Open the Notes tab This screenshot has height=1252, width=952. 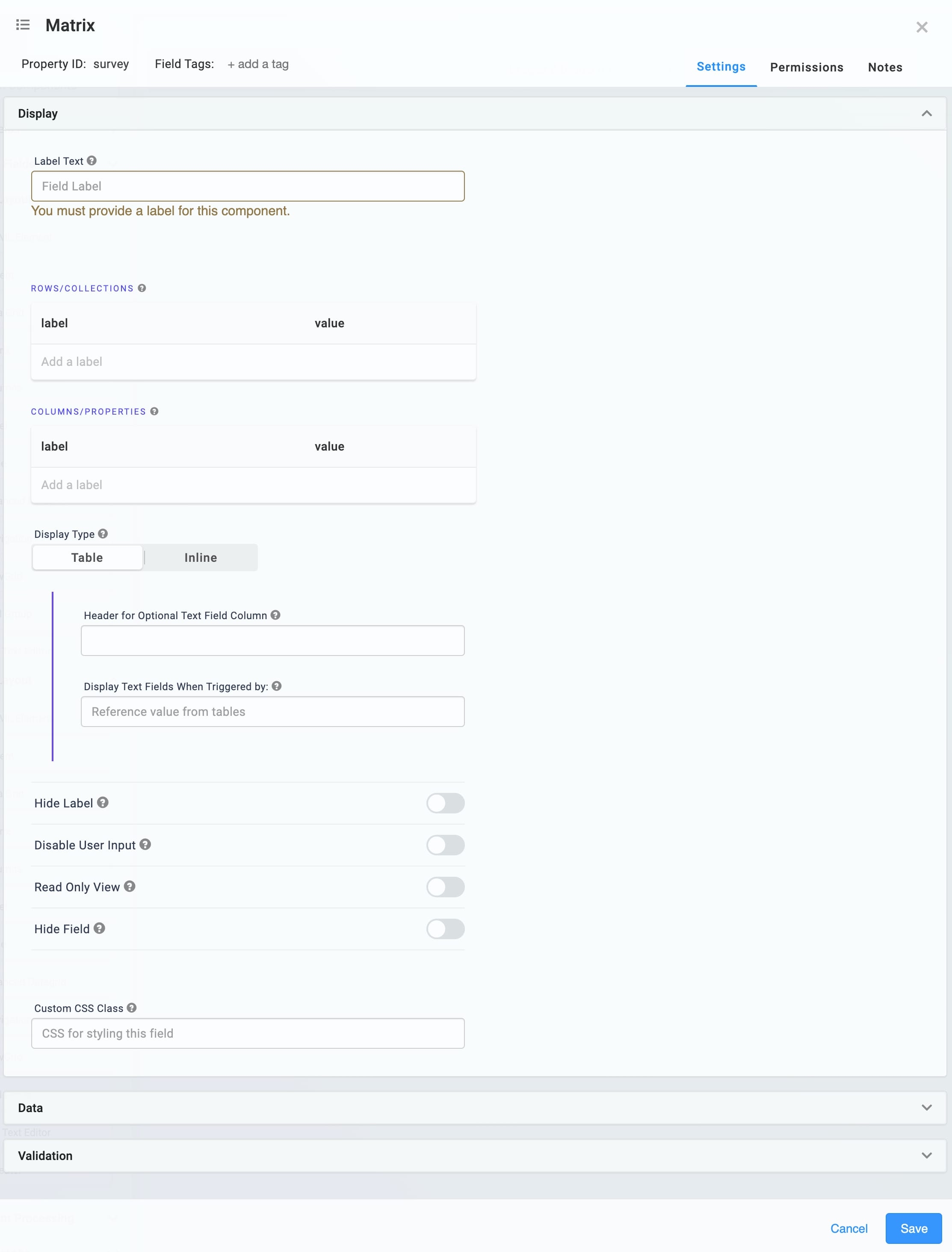click(x=885, y=68)
